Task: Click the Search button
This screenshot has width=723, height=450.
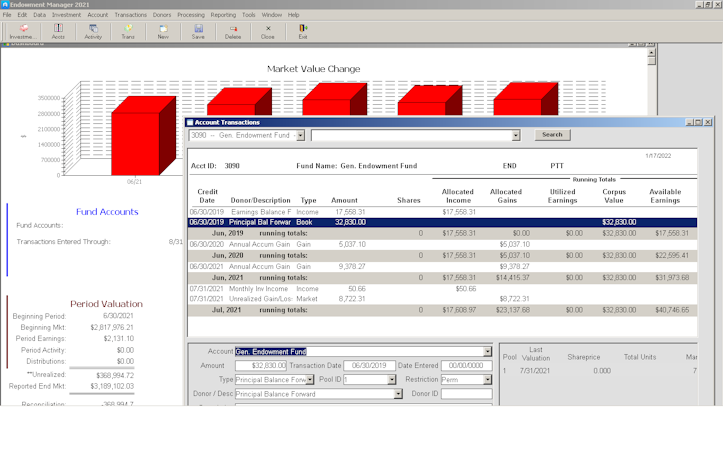Action: coord(552,135)
